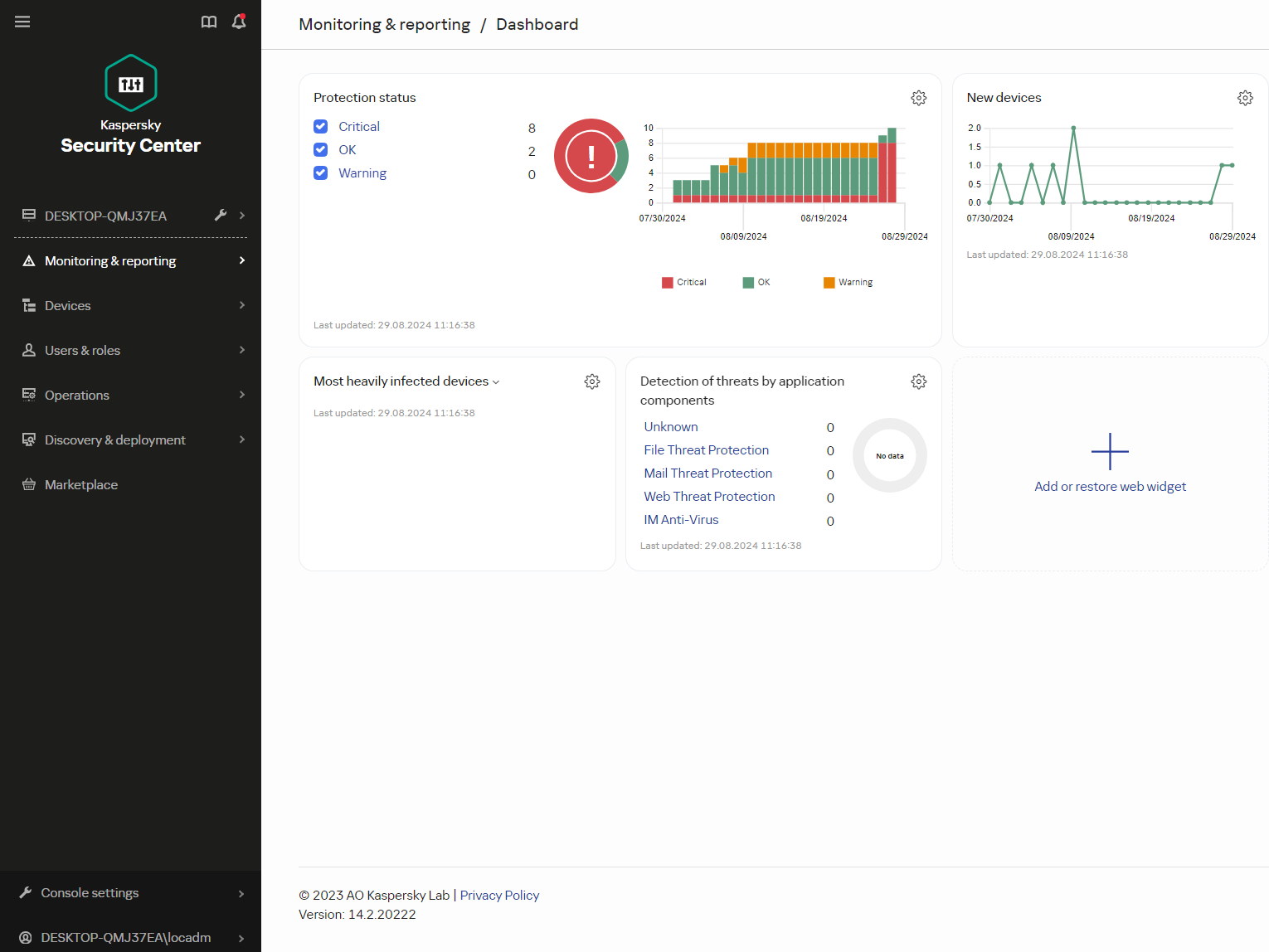
Task: Click the File Threat Protection link
Action: tap(706, 450)
